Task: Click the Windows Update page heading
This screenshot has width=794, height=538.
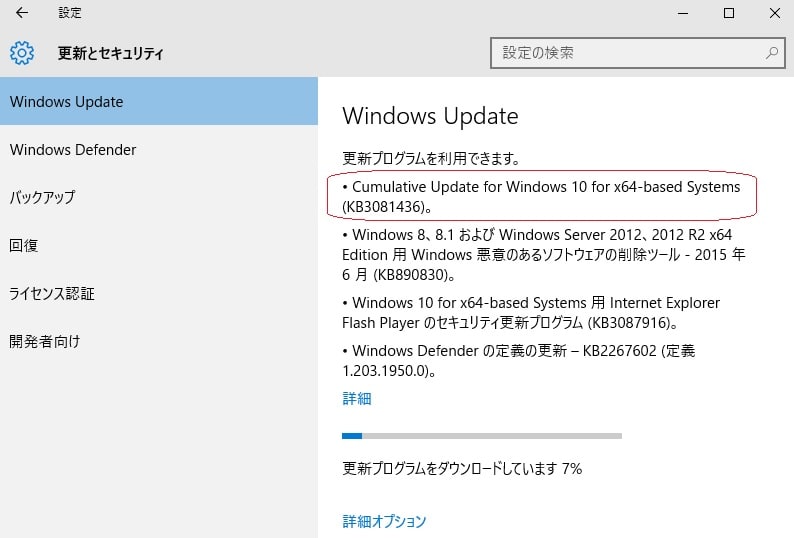Action: 430,116
